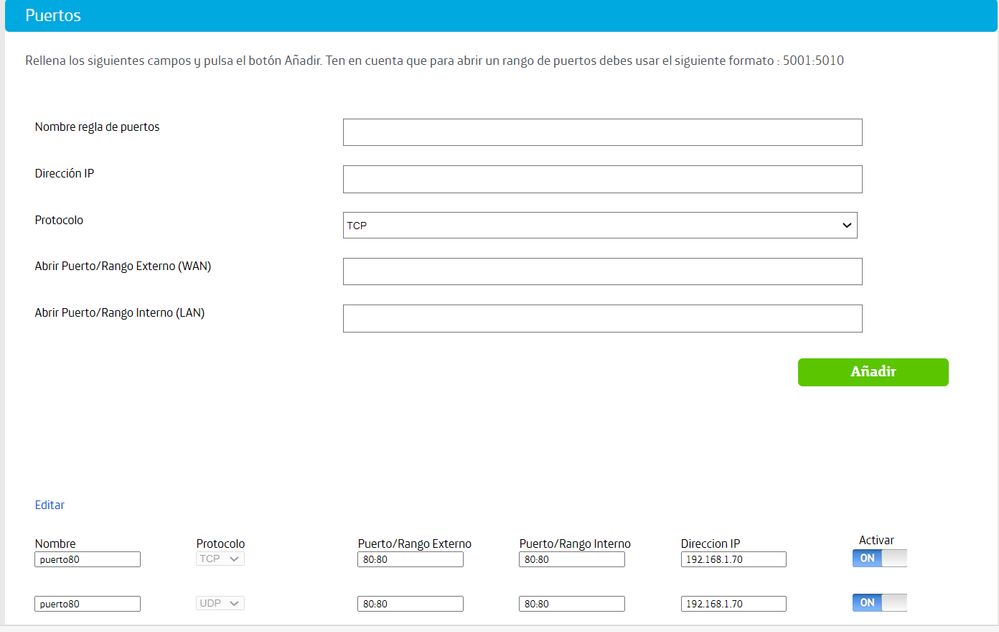Click the Nombre field of the UDP rule
Image resolution: width=999 pixels, height=632 pixels.
(87, 604)
